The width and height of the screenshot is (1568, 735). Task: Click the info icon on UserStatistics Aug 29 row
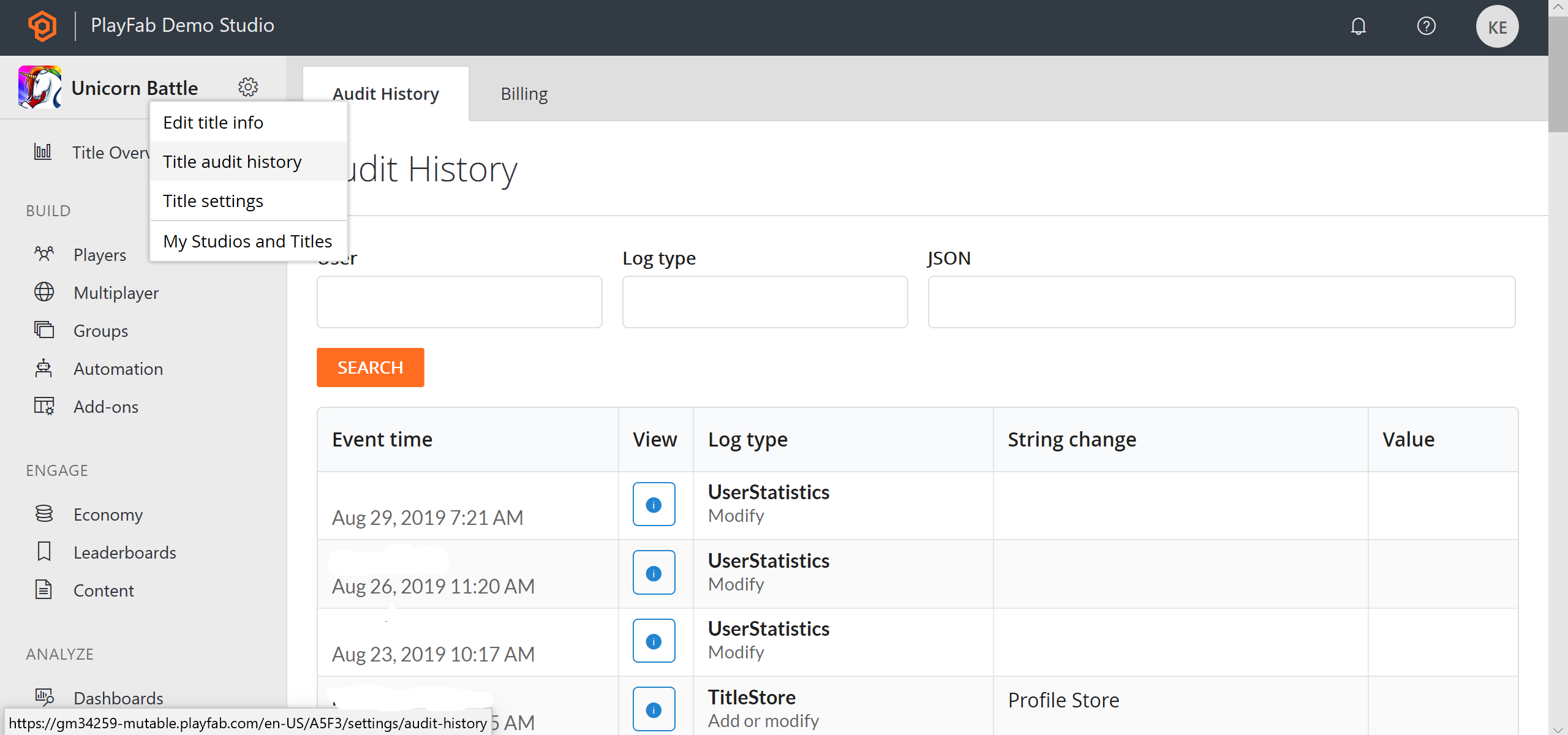[654, 504]
